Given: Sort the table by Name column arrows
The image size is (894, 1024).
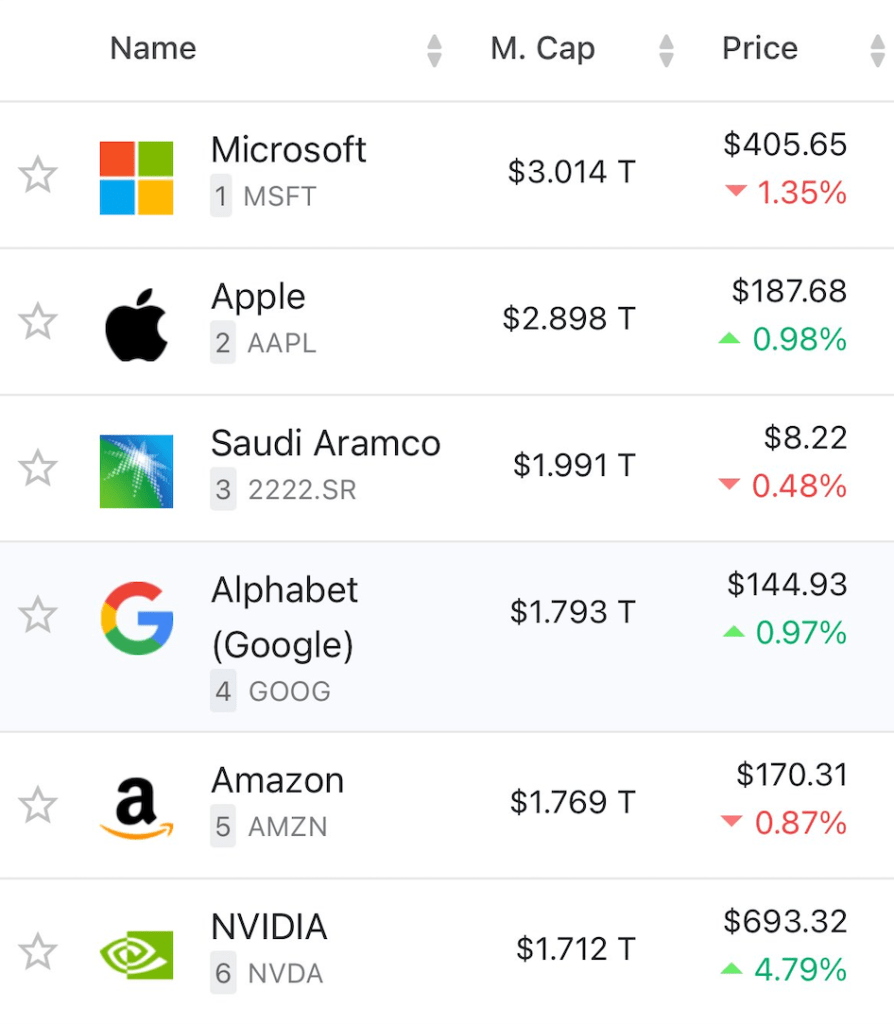Looking at the screenshot, I should click(x=433, y=50).
